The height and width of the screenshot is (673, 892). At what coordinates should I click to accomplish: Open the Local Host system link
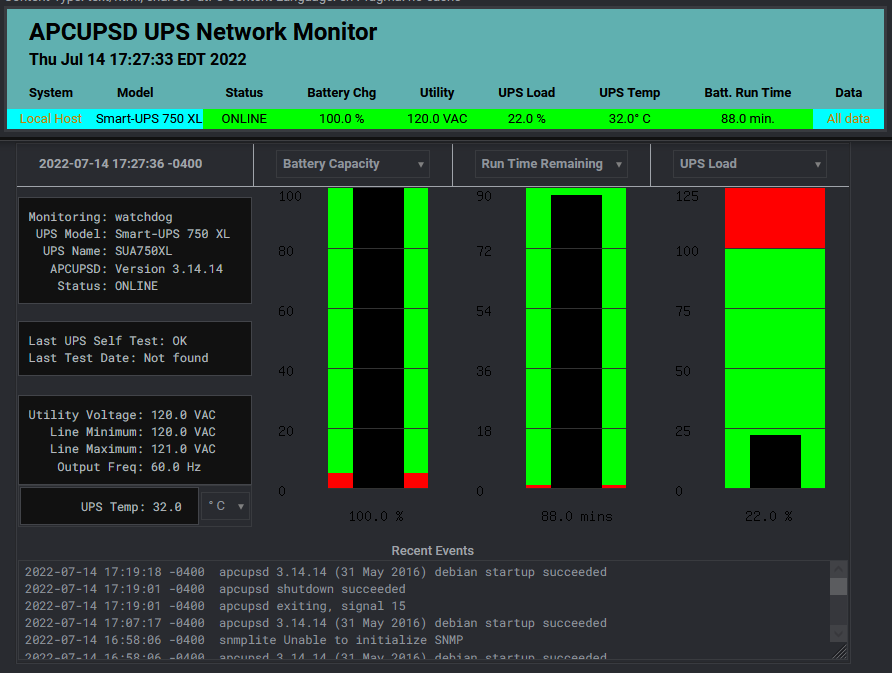coord(51,119)
